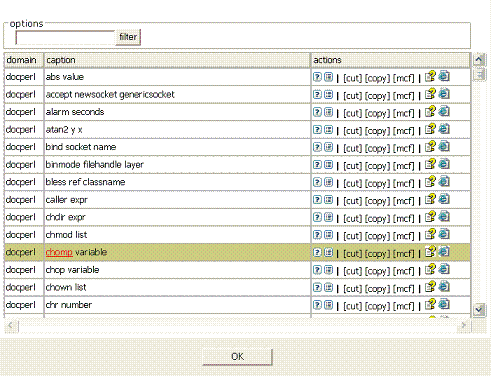Click list details icon for chop variable
This screenshot has width=491, height=376.
coord(328,270)
